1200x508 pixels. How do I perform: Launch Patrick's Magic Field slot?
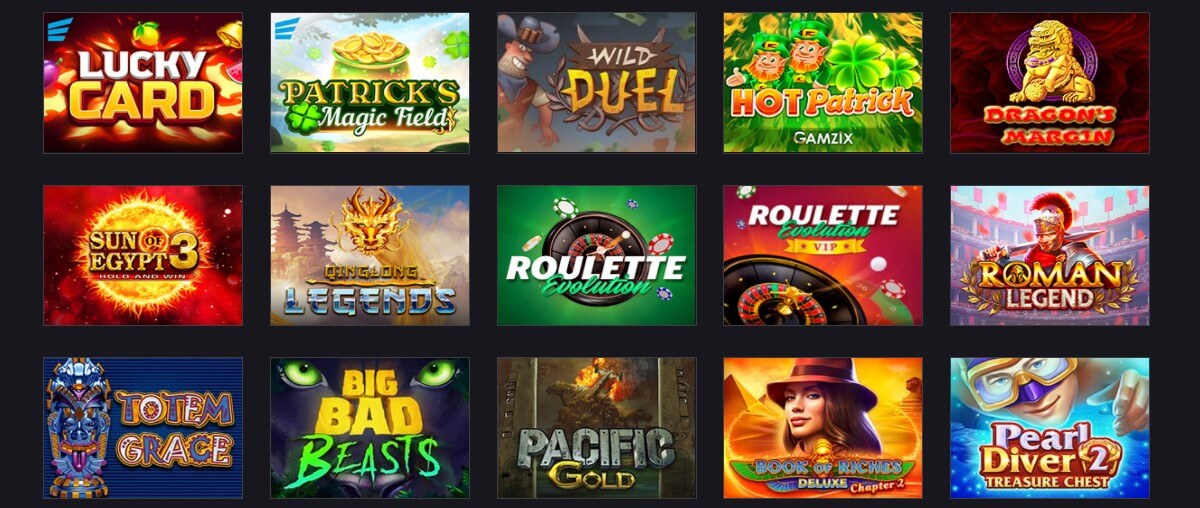370,82
